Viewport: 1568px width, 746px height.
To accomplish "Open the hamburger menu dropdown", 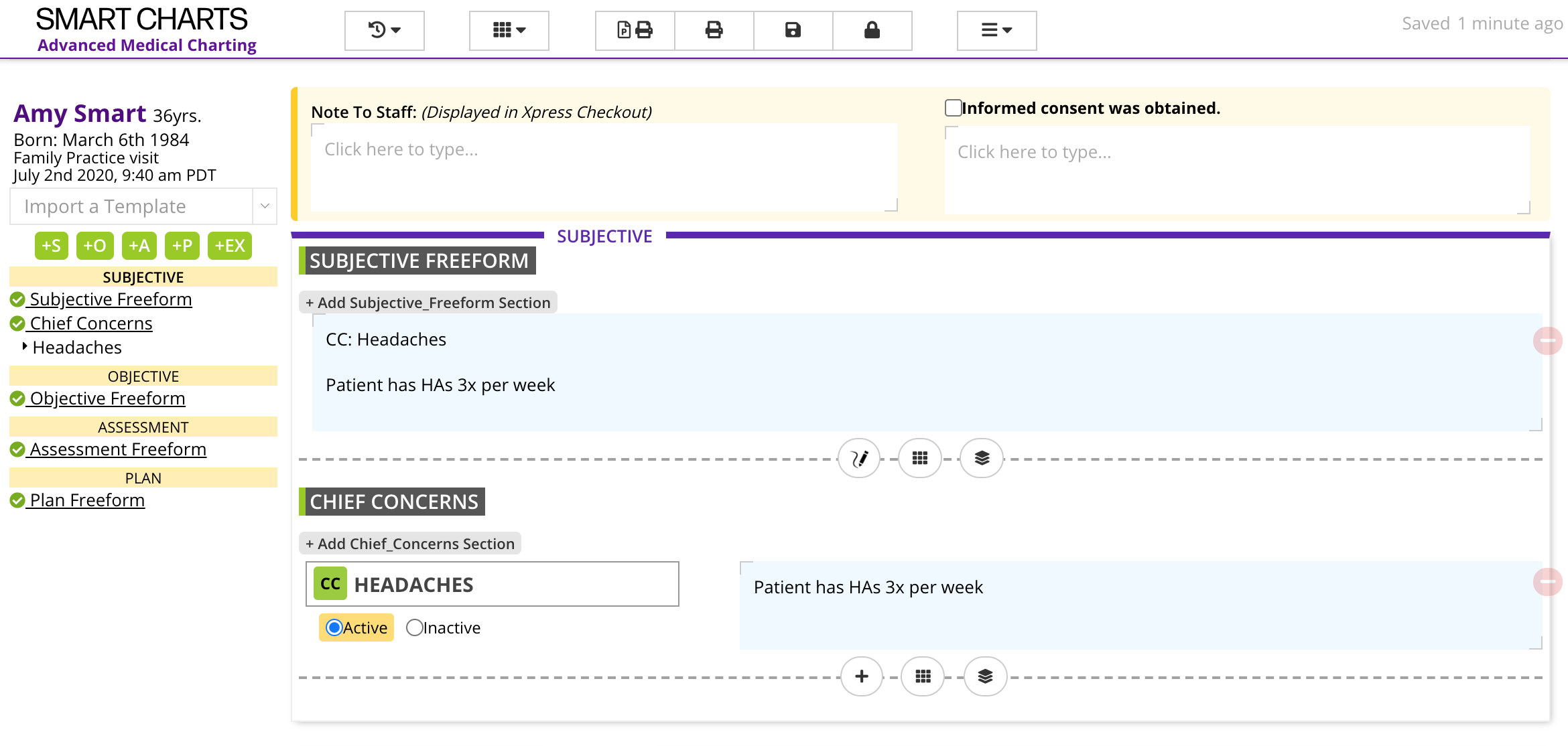I will [996, 30].
